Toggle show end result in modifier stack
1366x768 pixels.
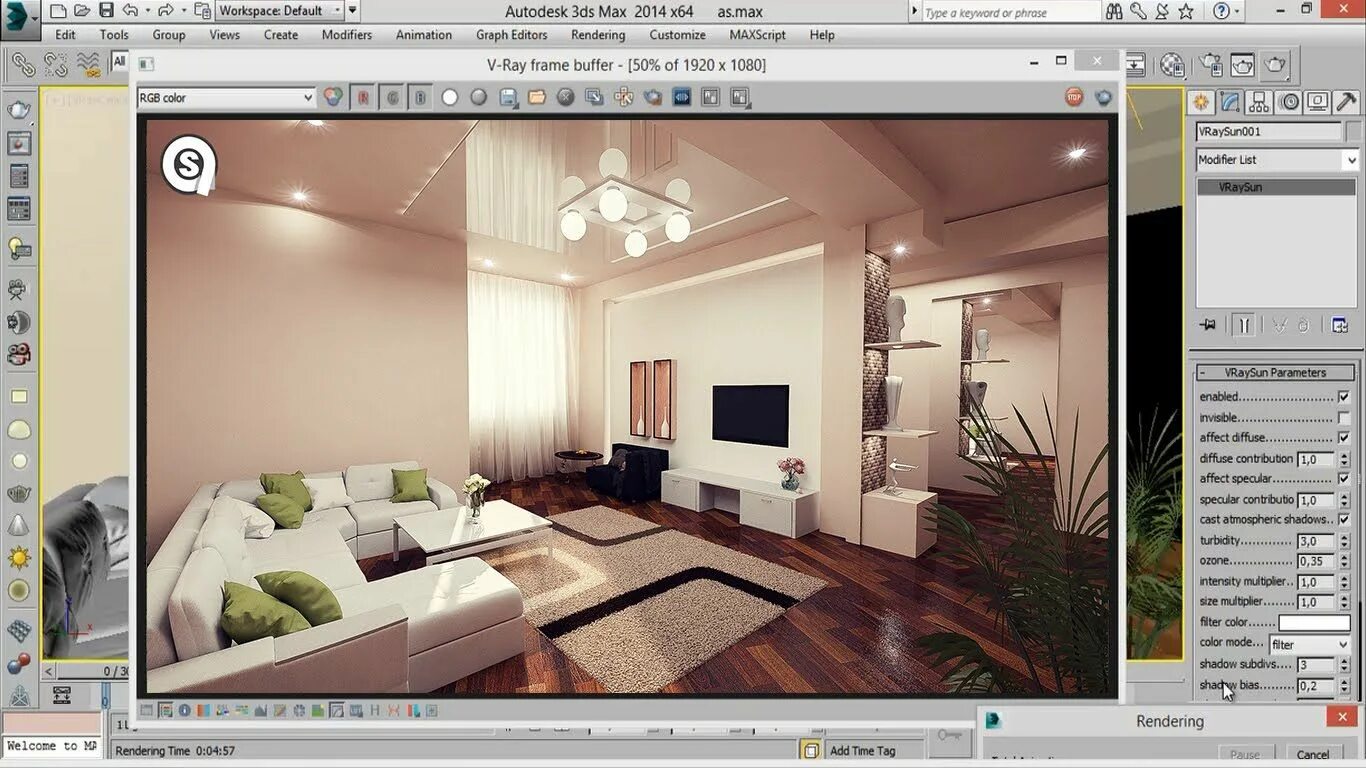1244,325
